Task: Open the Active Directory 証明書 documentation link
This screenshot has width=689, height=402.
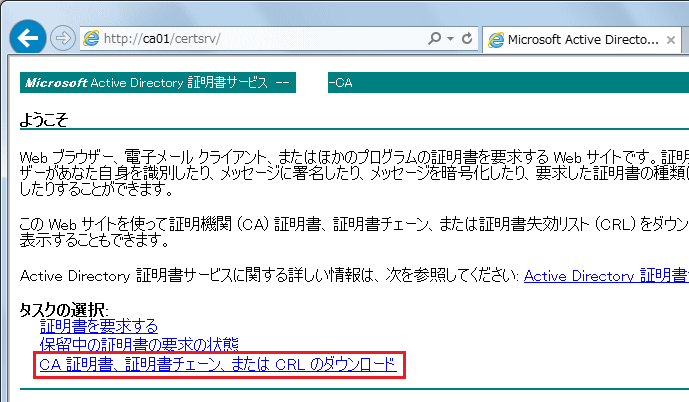Action: 606,276
